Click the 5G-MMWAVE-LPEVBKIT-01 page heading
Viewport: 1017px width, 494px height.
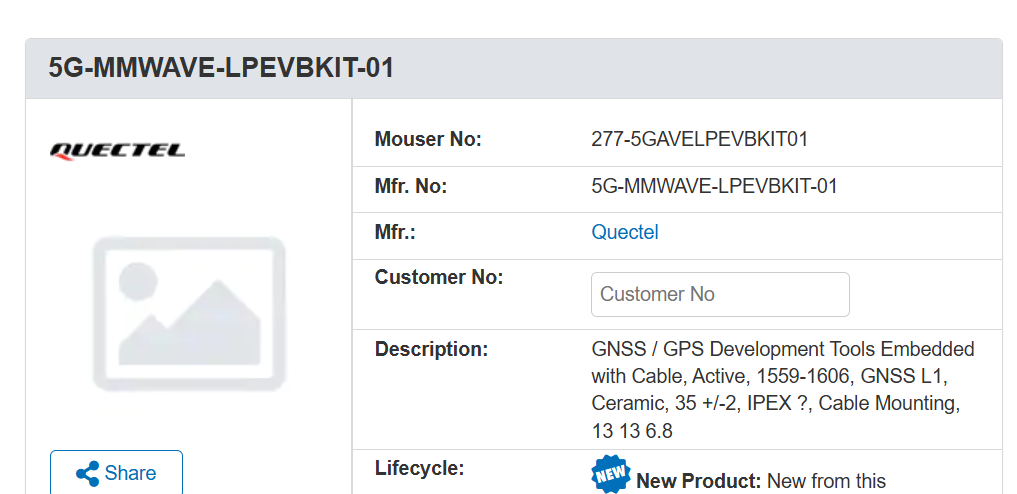pyautogui.click(x=221, y=68)
